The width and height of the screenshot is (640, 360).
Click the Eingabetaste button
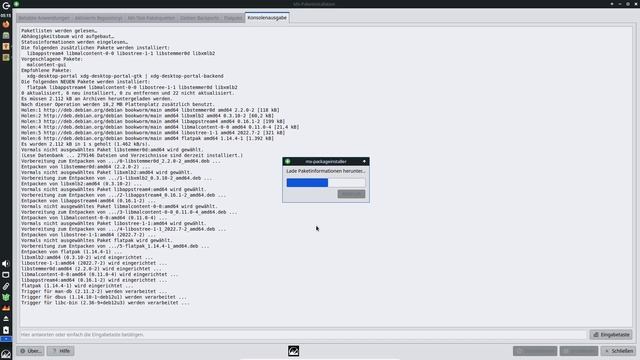point(611,335)
